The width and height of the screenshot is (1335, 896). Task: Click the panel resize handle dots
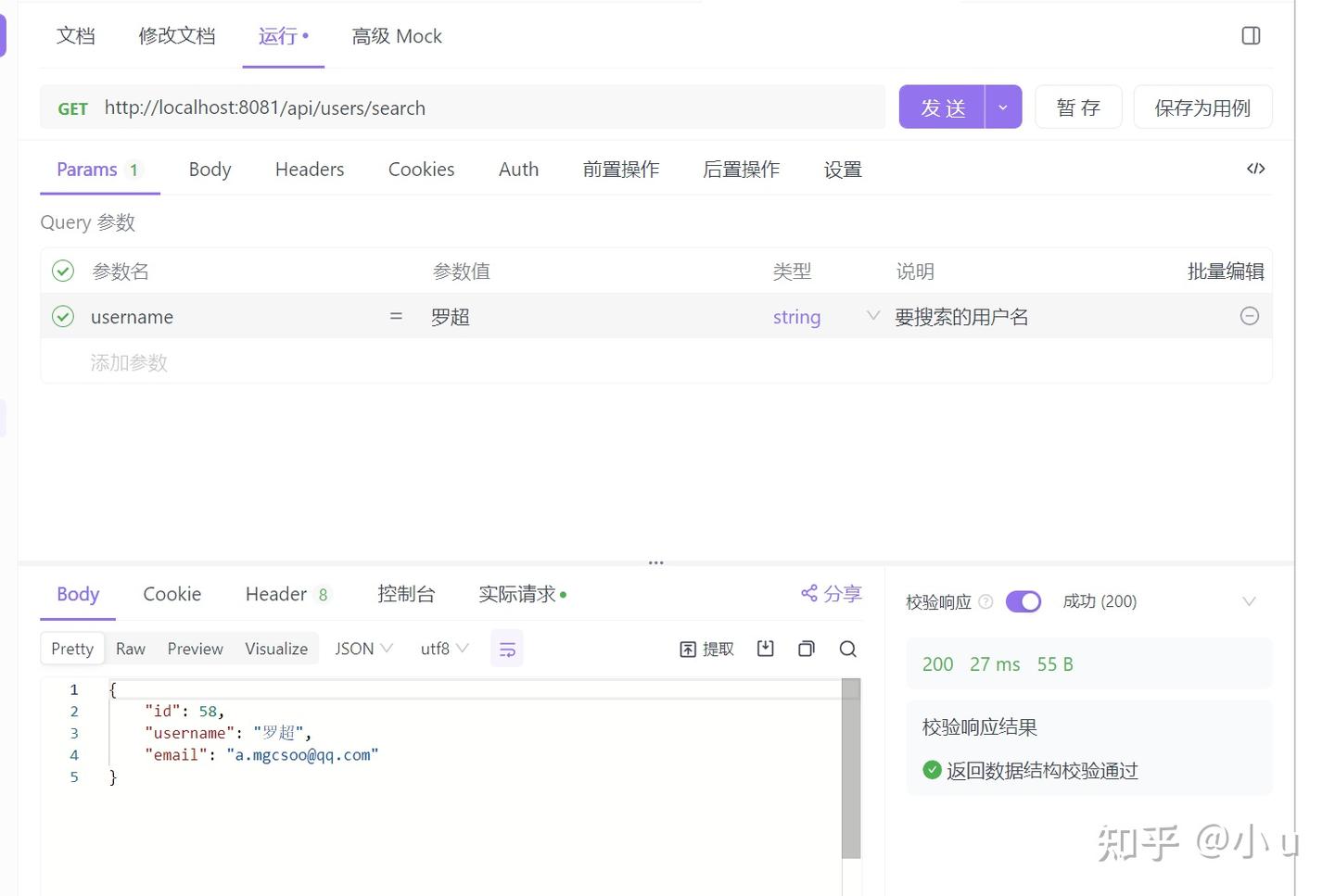655,562
